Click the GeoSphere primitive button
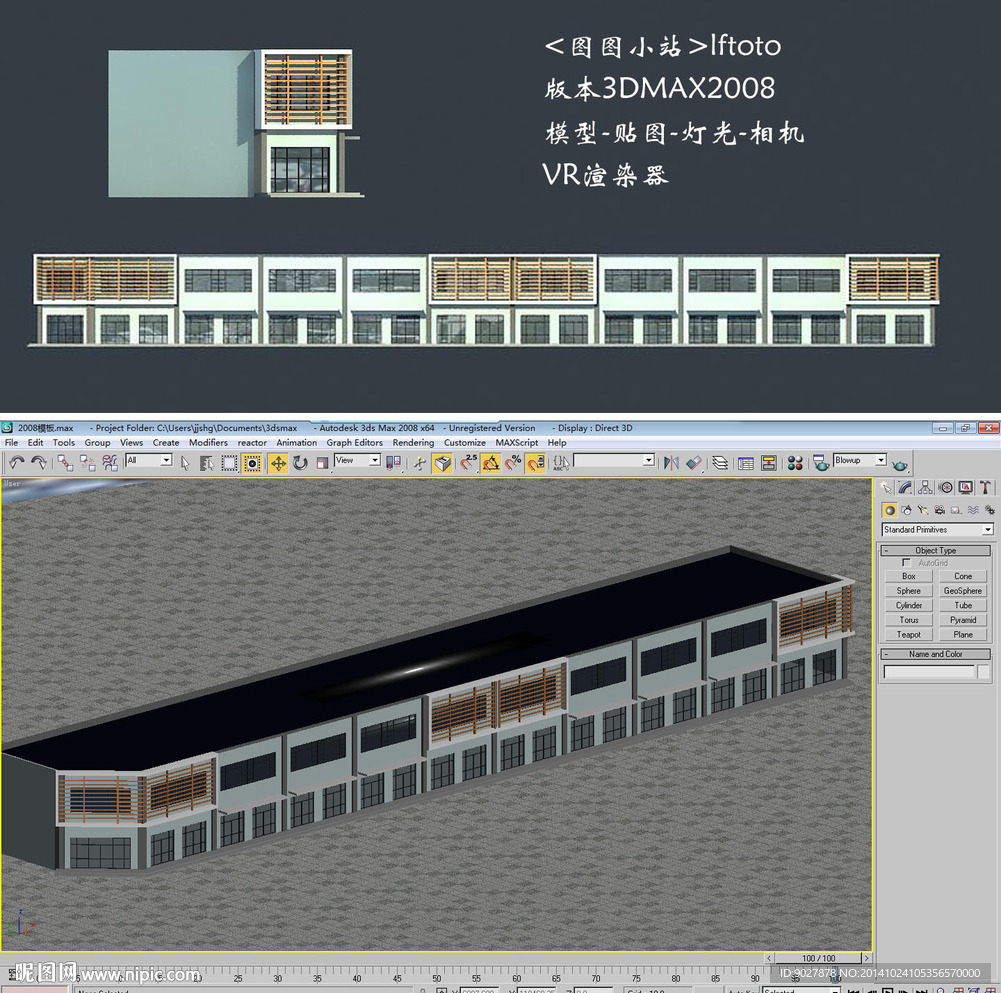The width and height of the screenshot is (1001, 993). tap(963, 591)
